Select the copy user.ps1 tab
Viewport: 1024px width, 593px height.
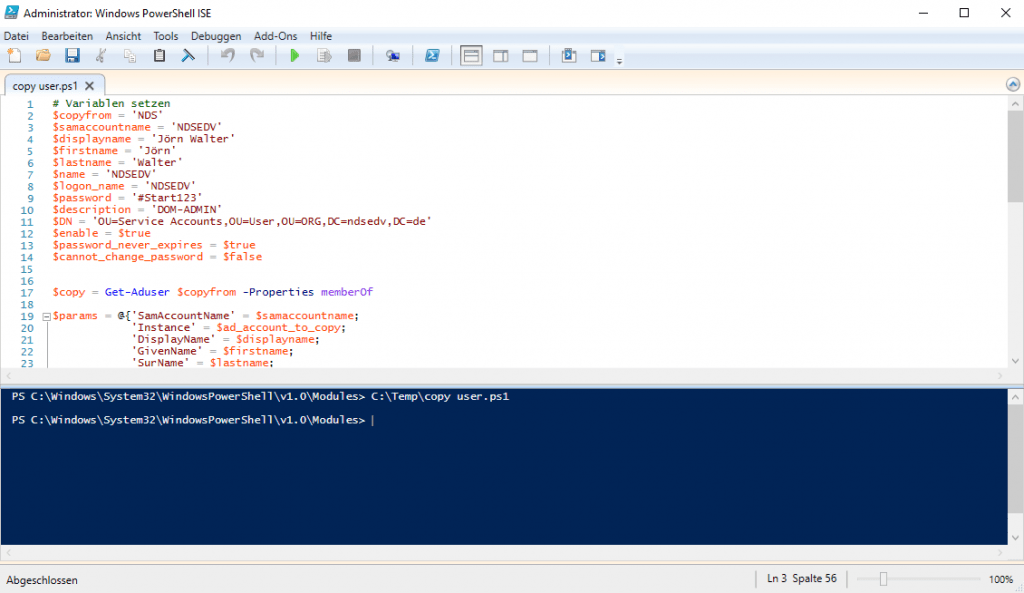45,85
